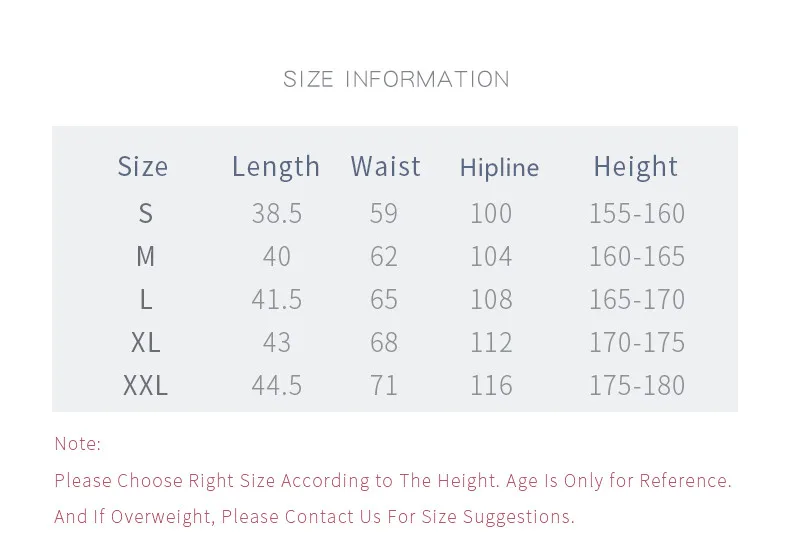The height and width of the screenshot is (555, 790).
Task: Select the S size row label
Action: (146, 213)
